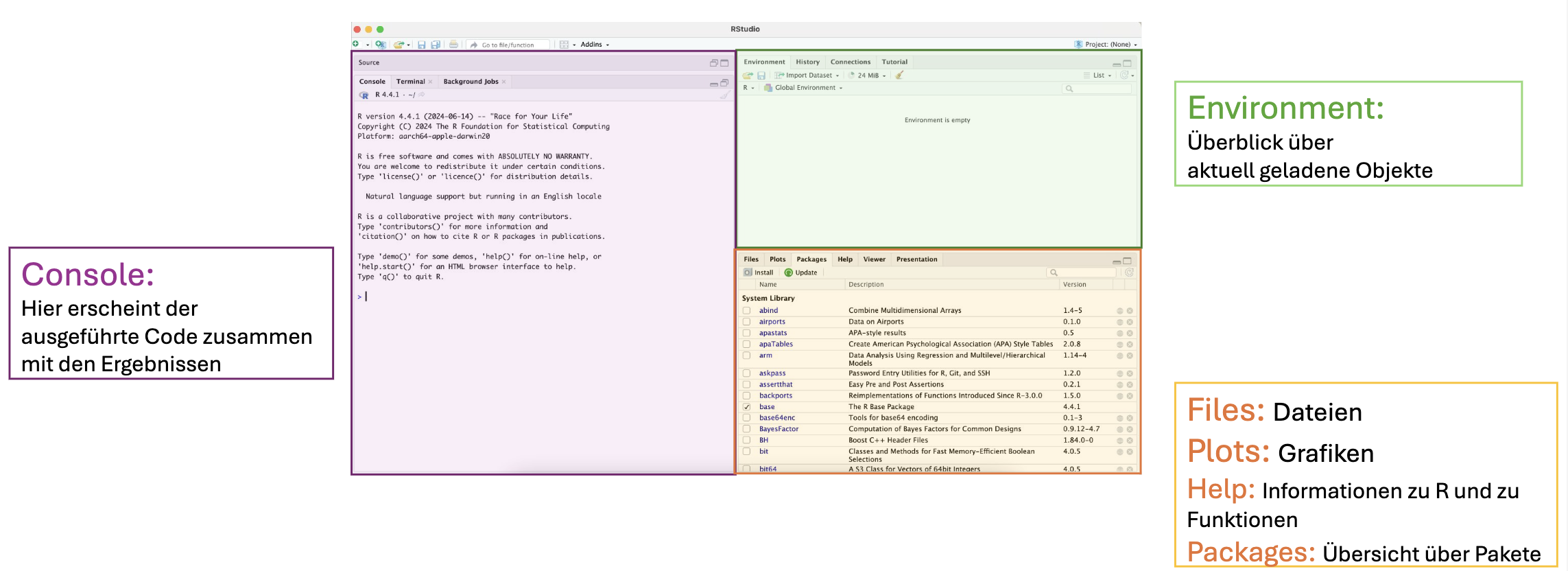Click the create new project icon
The height and width of the screenshot is (571, 1568).
click(380, 45)
